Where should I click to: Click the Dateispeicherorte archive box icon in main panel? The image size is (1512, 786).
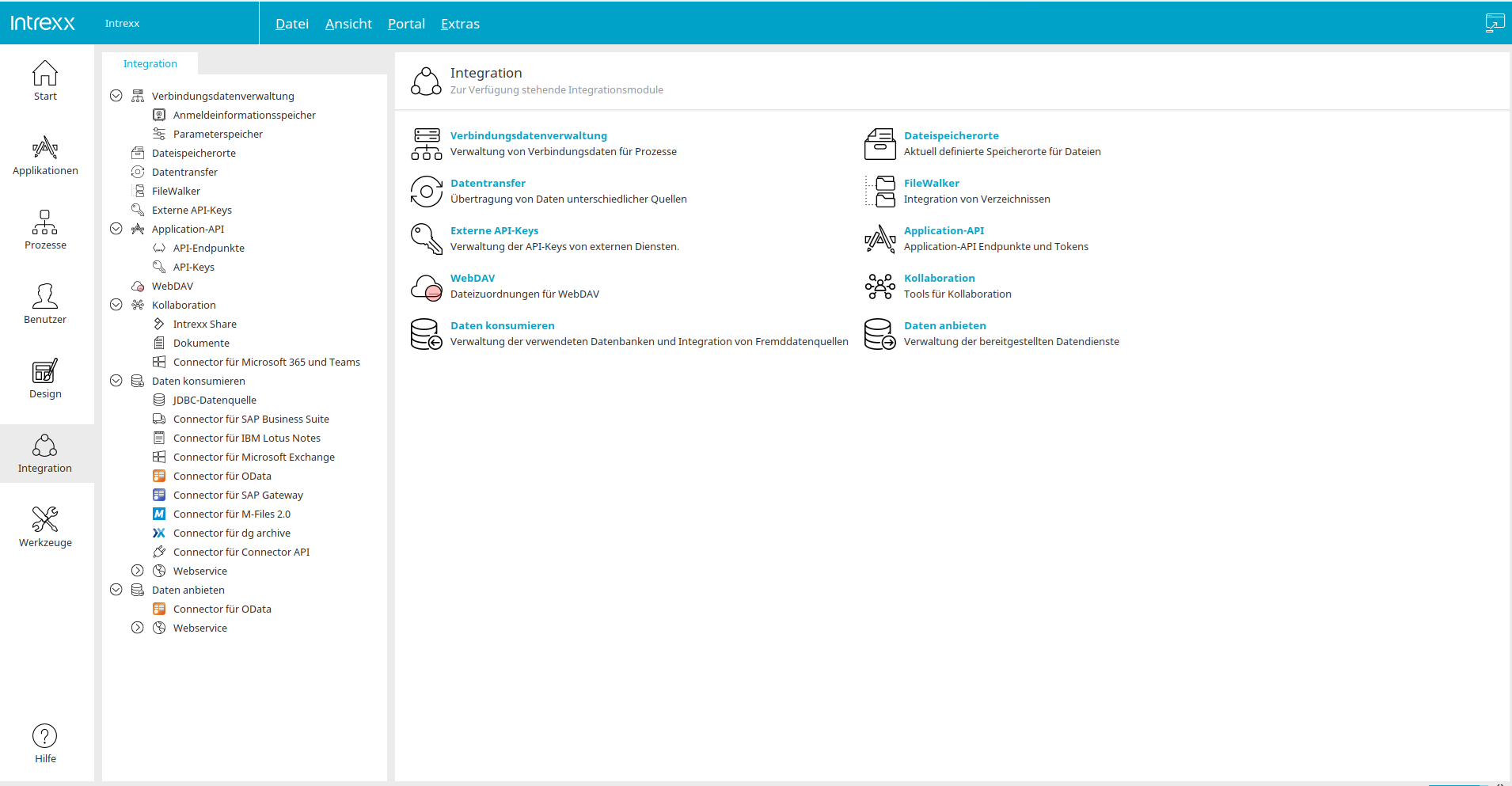pos(880,144)
